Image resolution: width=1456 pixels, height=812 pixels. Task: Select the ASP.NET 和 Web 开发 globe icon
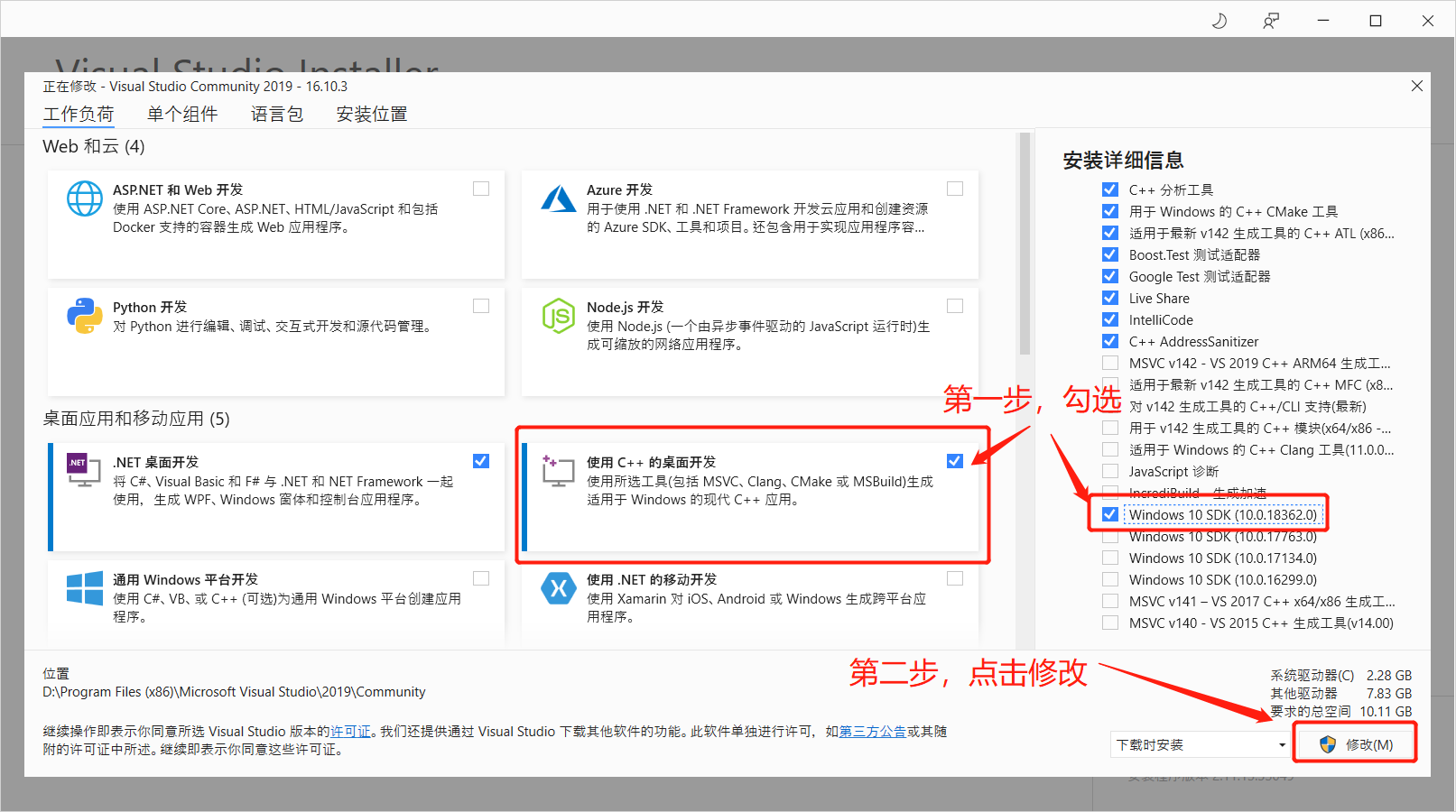point(84,198)
